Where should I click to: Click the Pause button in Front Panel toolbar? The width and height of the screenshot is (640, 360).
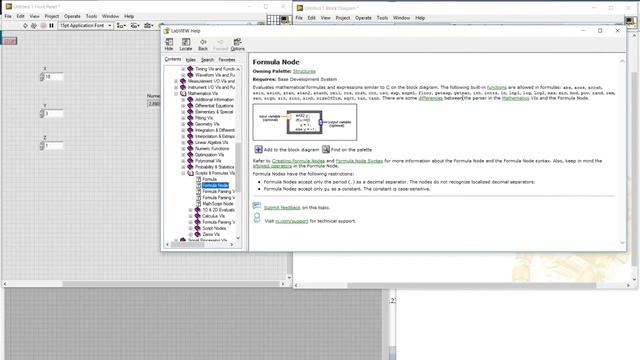point(51,25)
